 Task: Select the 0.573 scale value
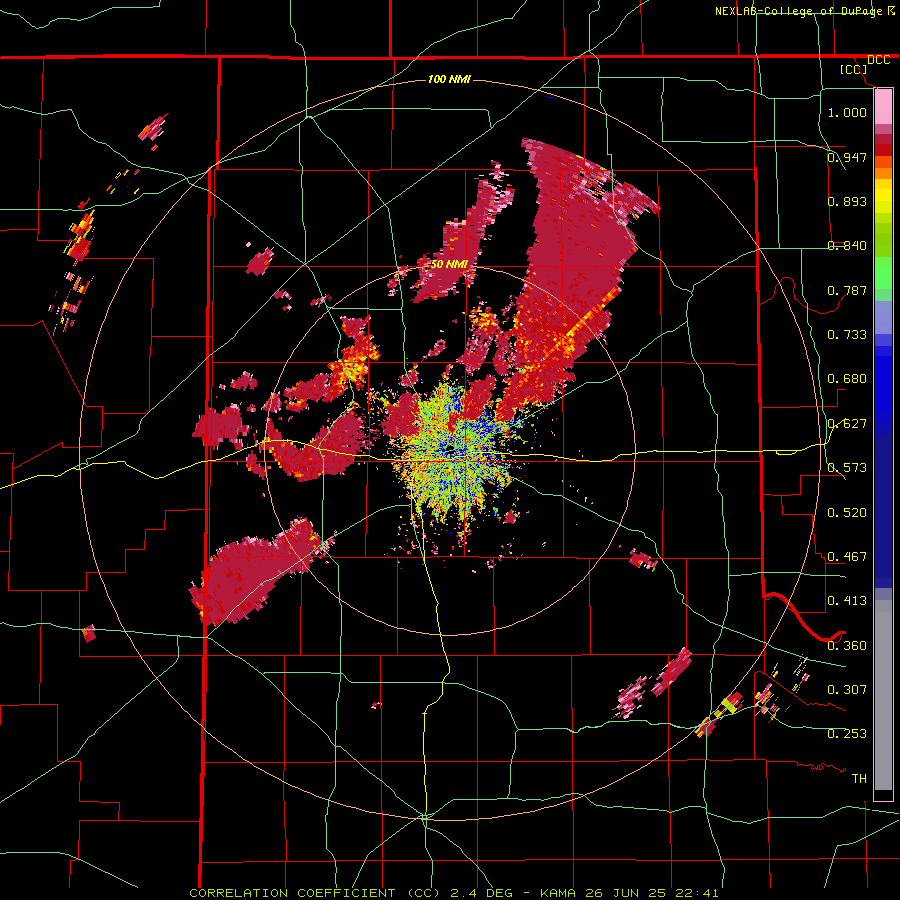point(847,467)
